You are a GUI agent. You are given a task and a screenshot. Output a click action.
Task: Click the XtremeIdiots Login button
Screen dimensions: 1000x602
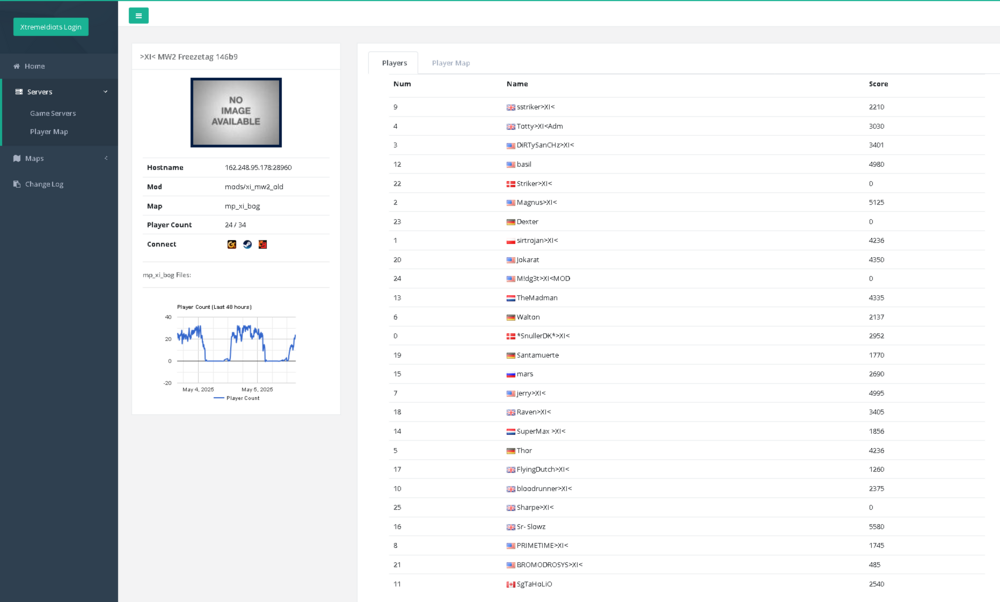(x=49, y=27)
